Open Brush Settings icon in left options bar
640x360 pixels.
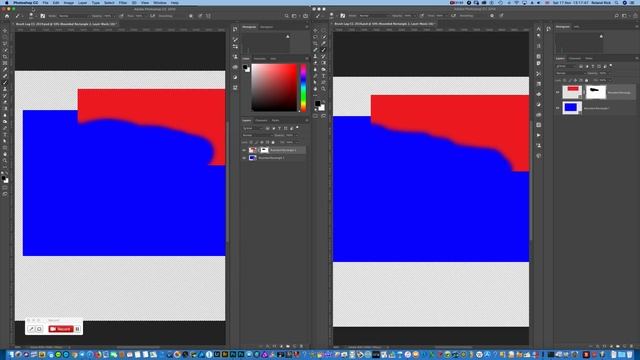click(x=42, y=16)
